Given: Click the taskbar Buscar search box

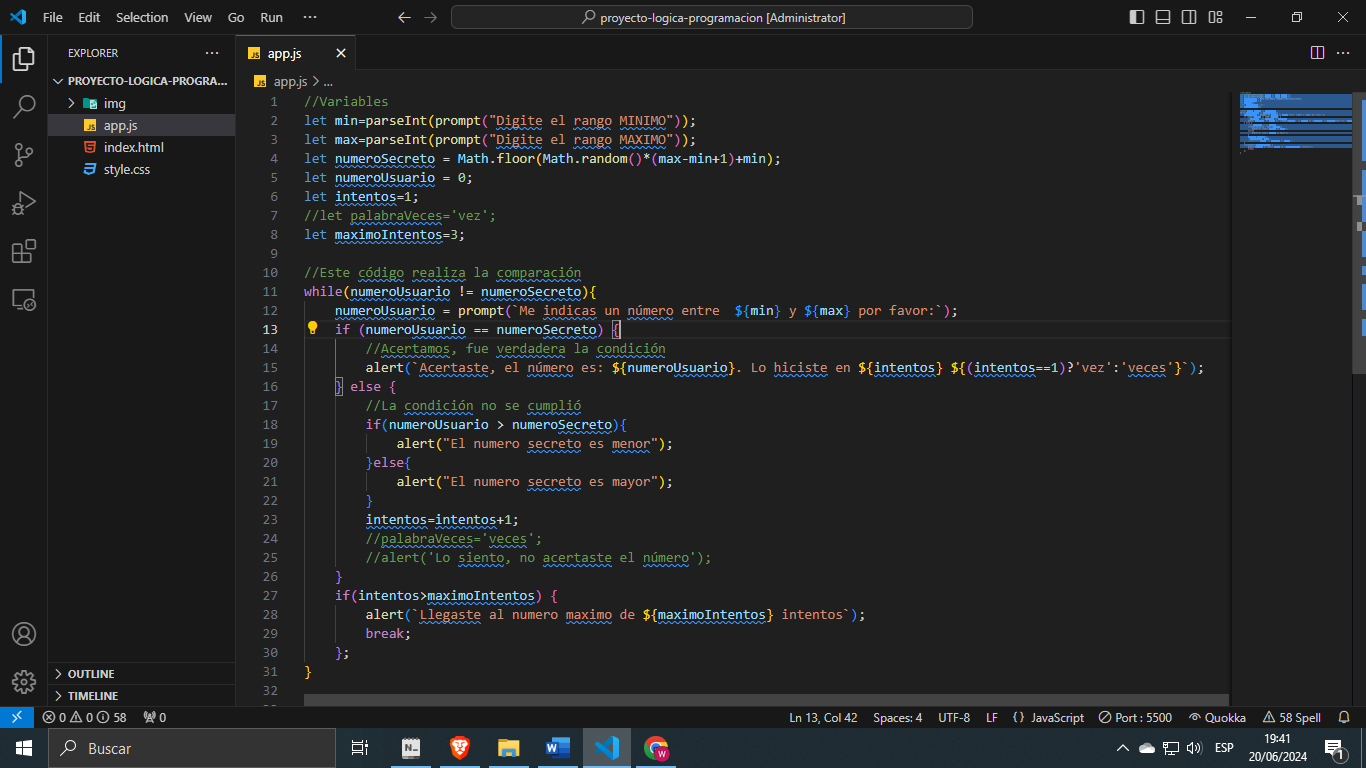Looking at the screenshot, I should tap(191, 748).
